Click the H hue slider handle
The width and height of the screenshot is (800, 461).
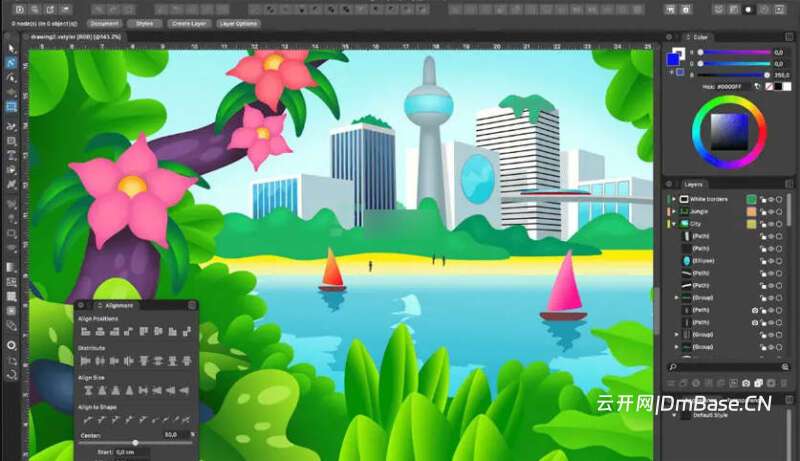pos(701,52)
